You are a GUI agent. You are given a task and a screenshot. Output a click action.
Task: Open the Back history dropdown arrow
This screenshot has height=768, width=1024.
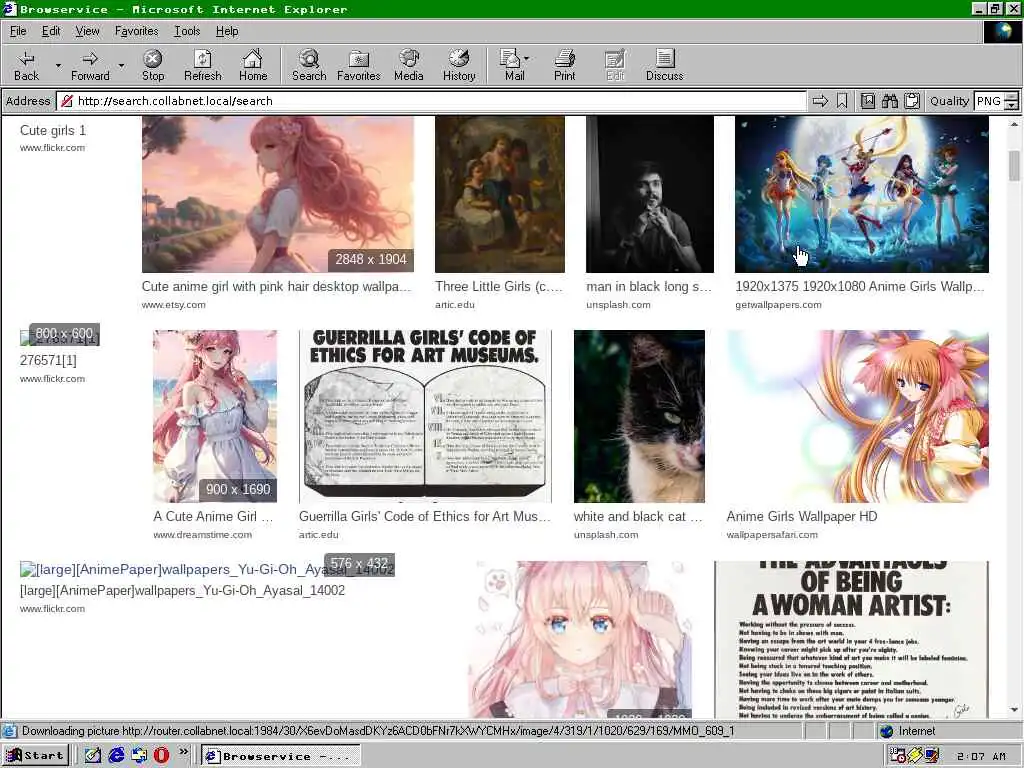click(58, 65)
